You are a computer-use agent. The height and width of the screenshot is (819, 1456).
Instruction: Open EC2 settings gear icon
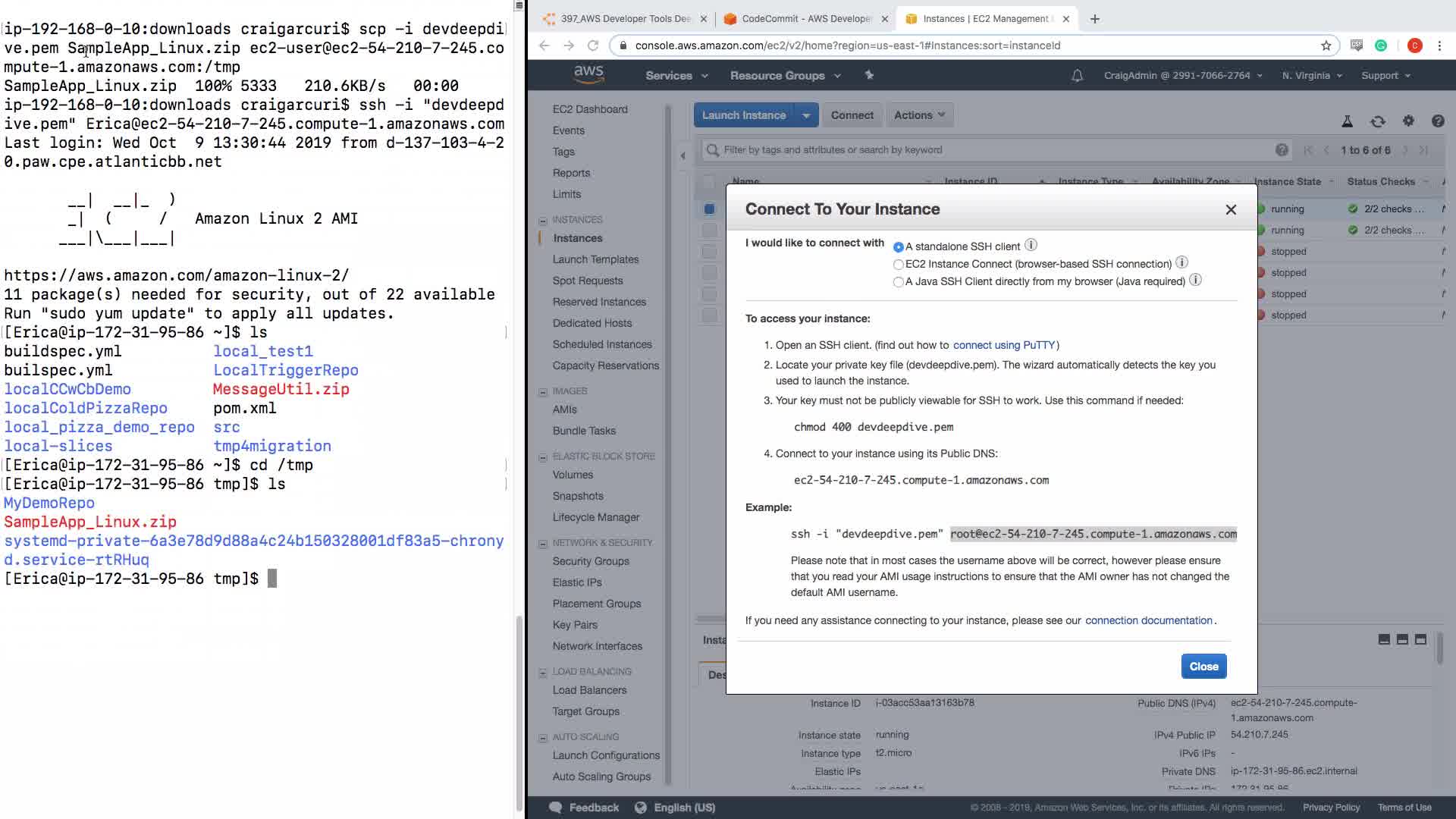click(1408, 121)
